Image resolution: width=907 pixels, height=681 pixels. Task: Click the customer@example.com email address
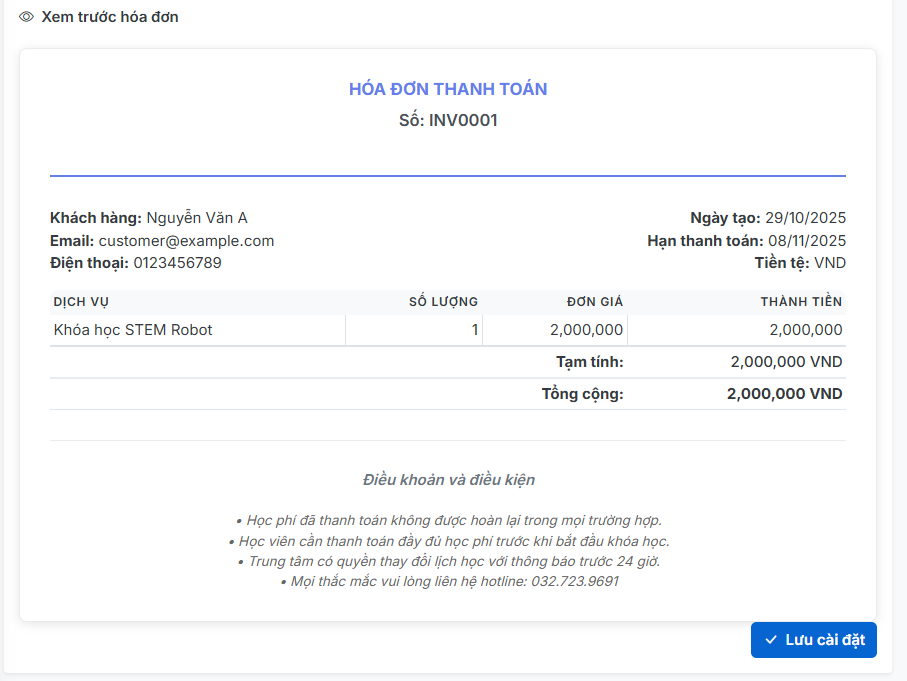[x=186, y=241]
